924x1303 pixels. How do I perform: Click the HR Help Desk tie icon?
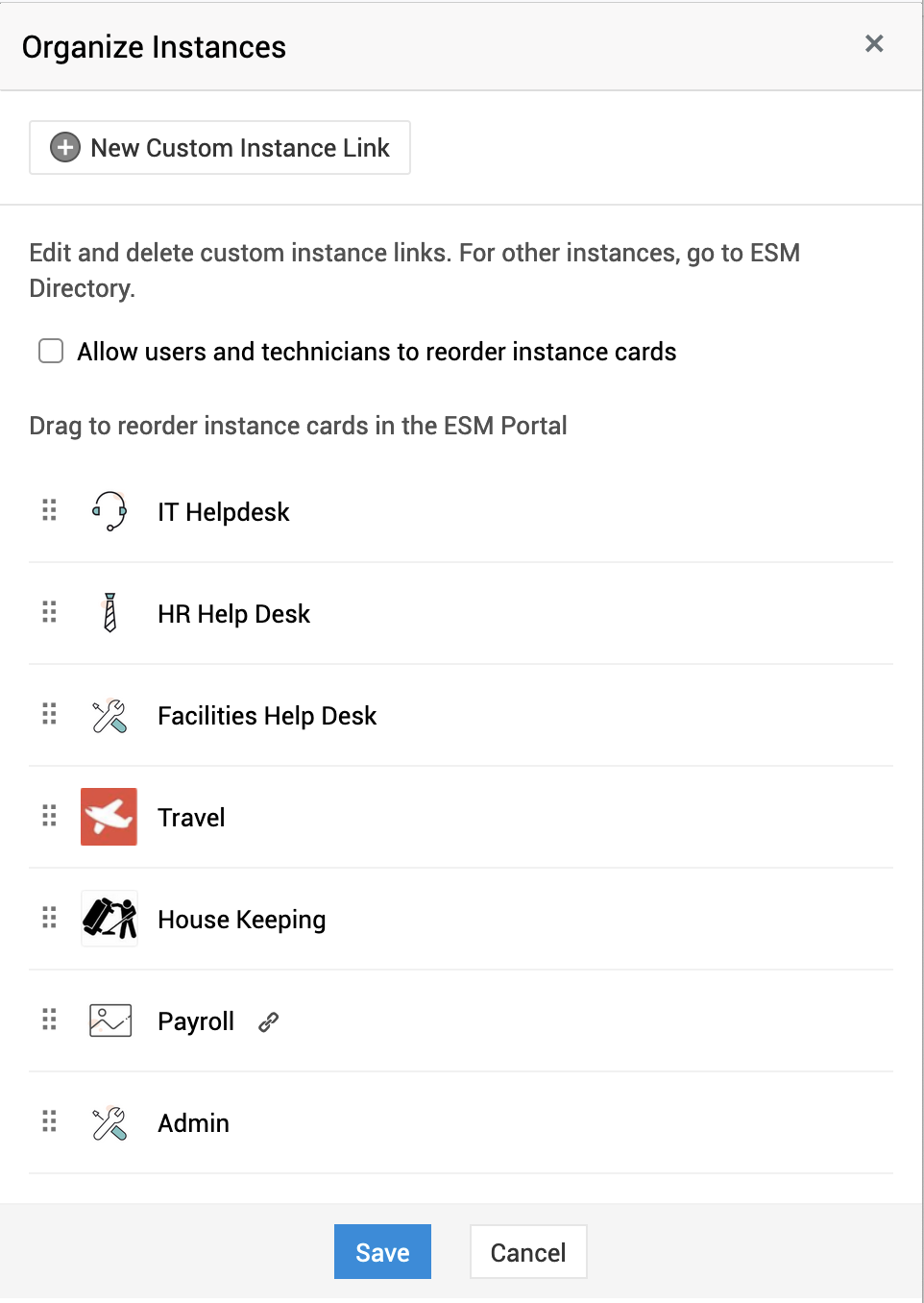coord(109,613)
